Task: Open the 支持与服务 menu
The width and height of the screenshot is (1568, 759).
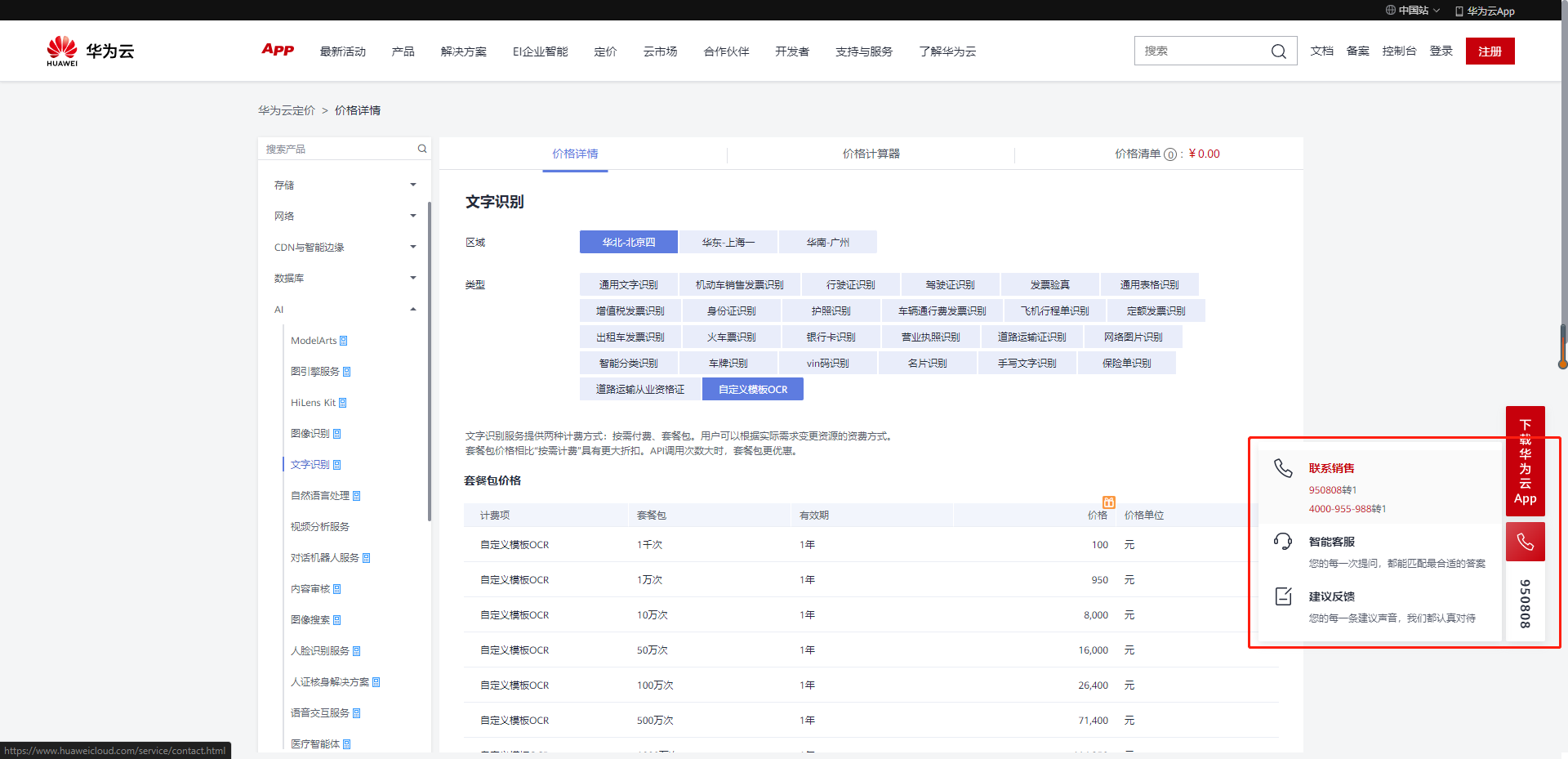Action: pyautogui.click(x=864, y=51)
